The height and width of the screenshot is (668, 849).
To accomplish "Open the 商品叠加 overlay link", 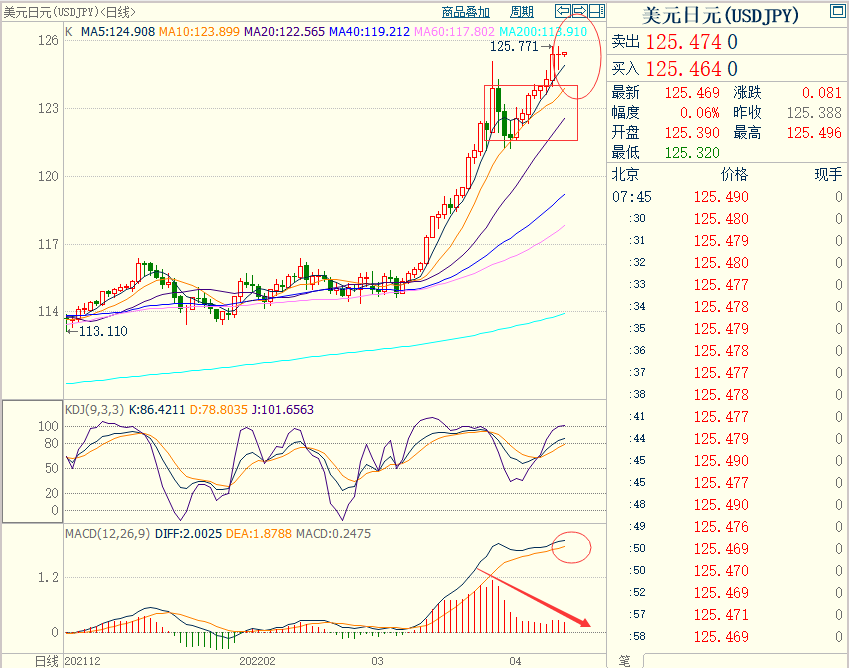I will (466, 11).
